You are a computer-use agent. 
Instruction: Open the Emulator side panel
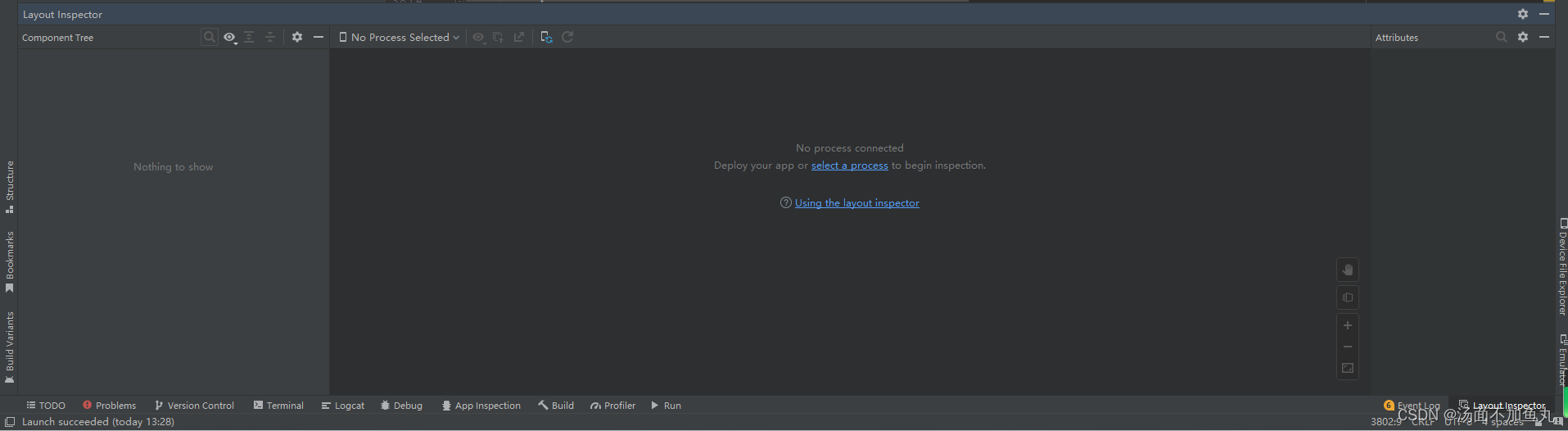(1562, 359)
